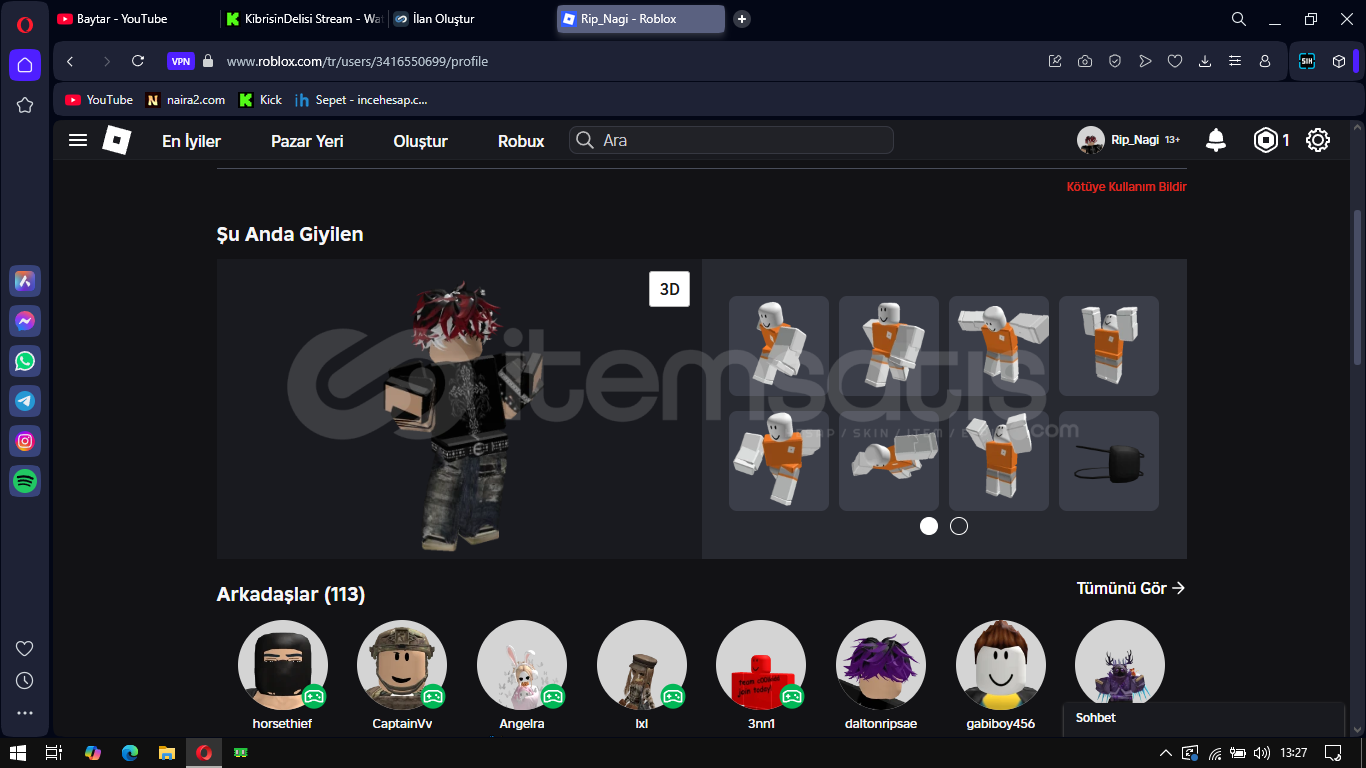Toggle the VPN badge in address bar
Screen dimensions: 1366x768
181,61
